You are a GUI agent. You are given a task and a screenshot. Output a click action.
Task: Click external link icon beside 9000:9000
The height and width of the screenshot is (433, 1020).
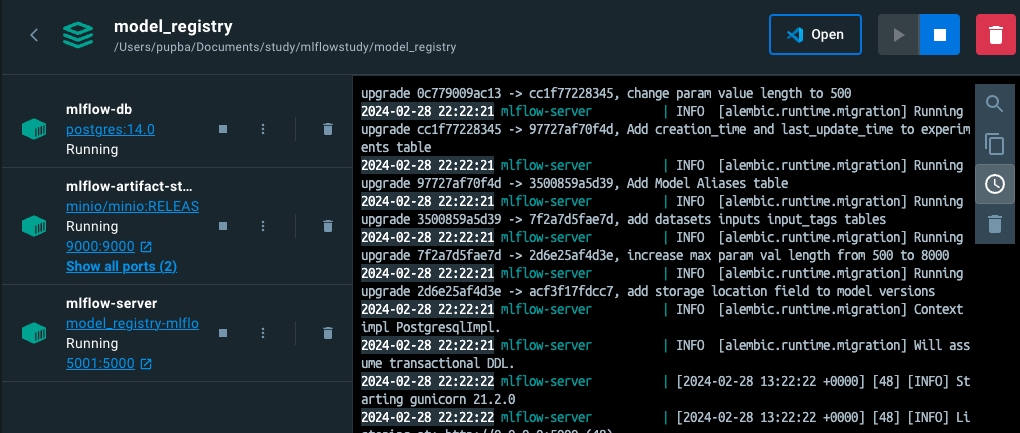[x=146, y=247]
